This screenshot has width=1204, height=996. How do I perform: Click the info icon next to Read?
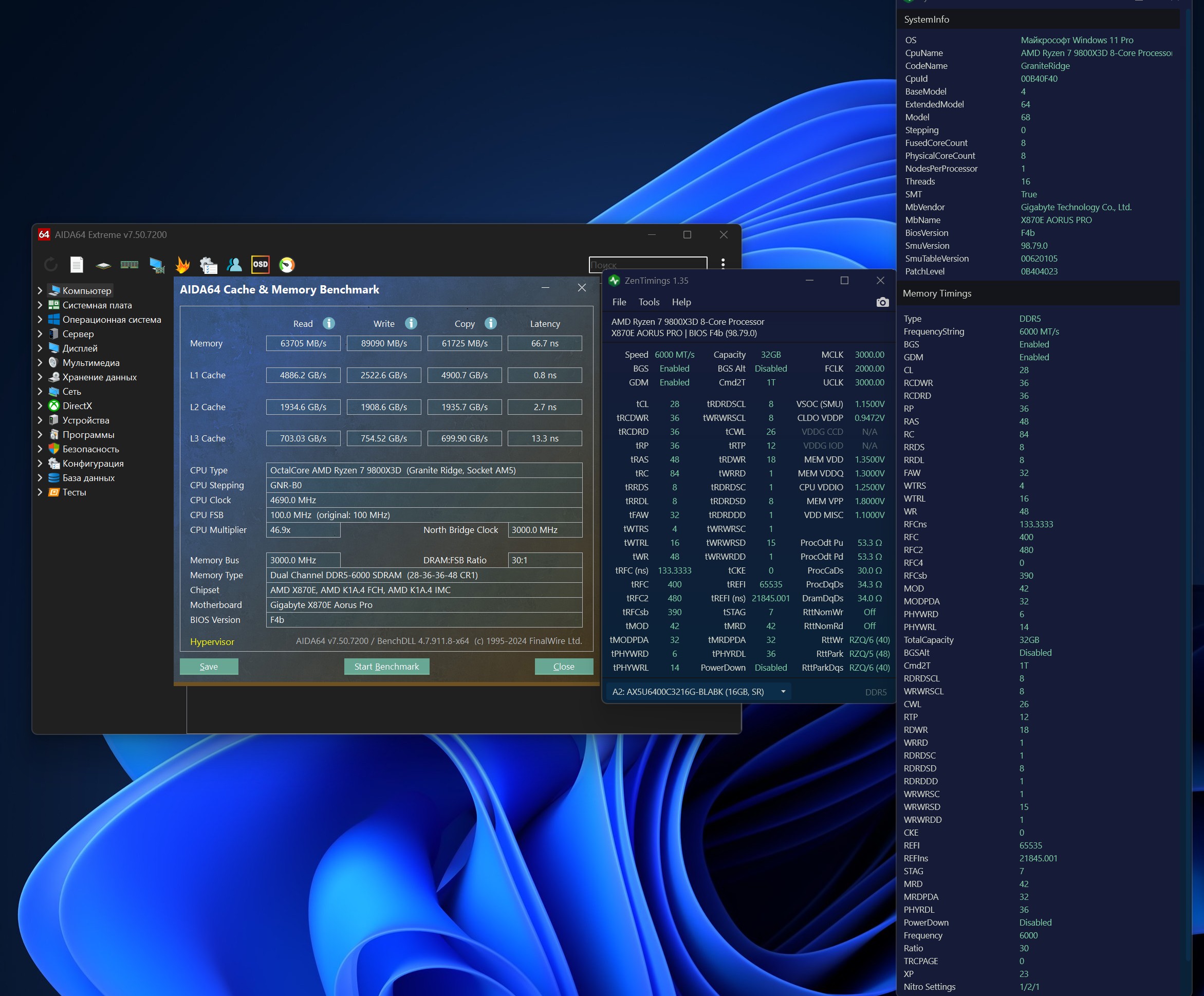[328, 323]
